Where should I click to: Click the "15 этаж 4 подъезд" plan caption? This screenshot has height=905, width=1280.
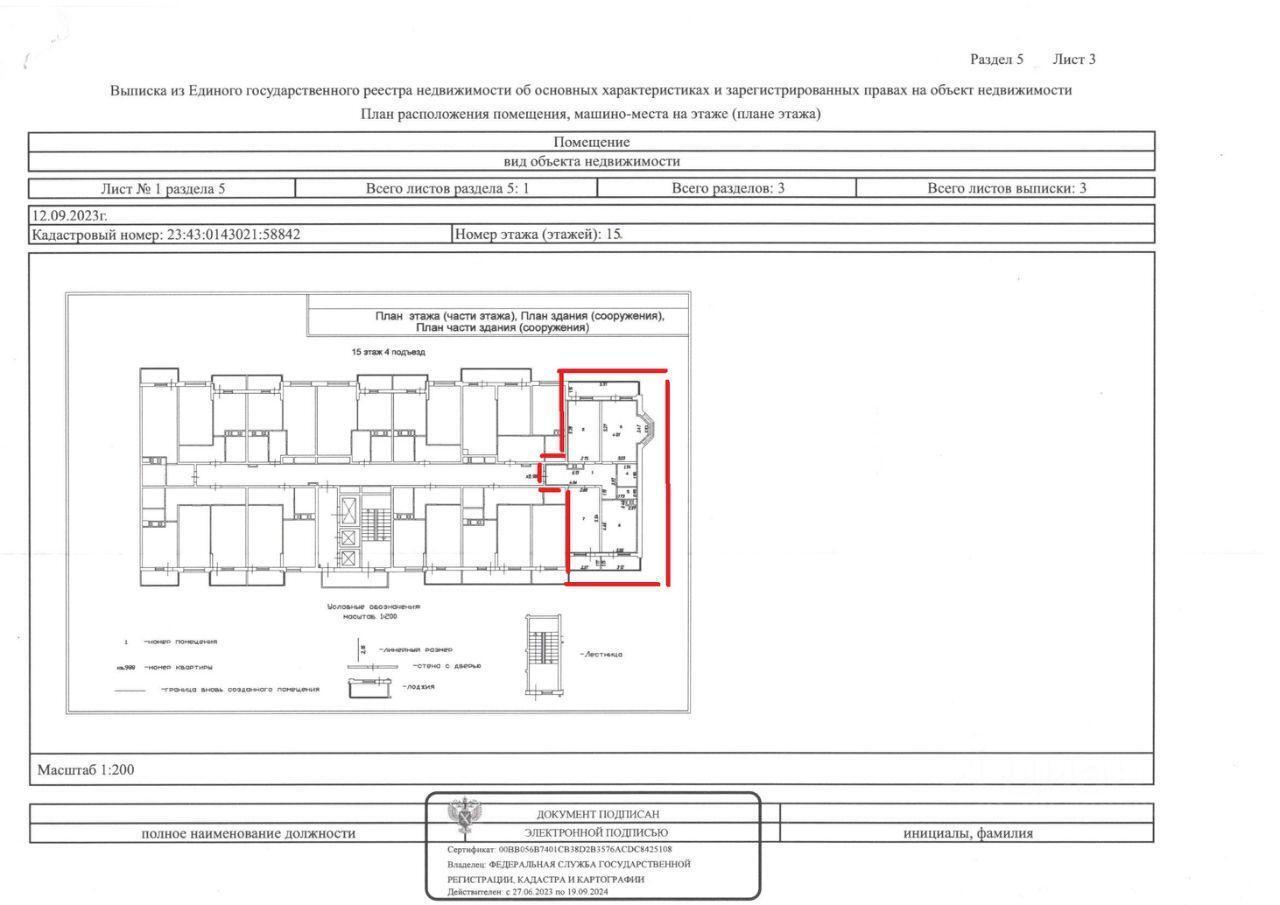pos(388,352)
